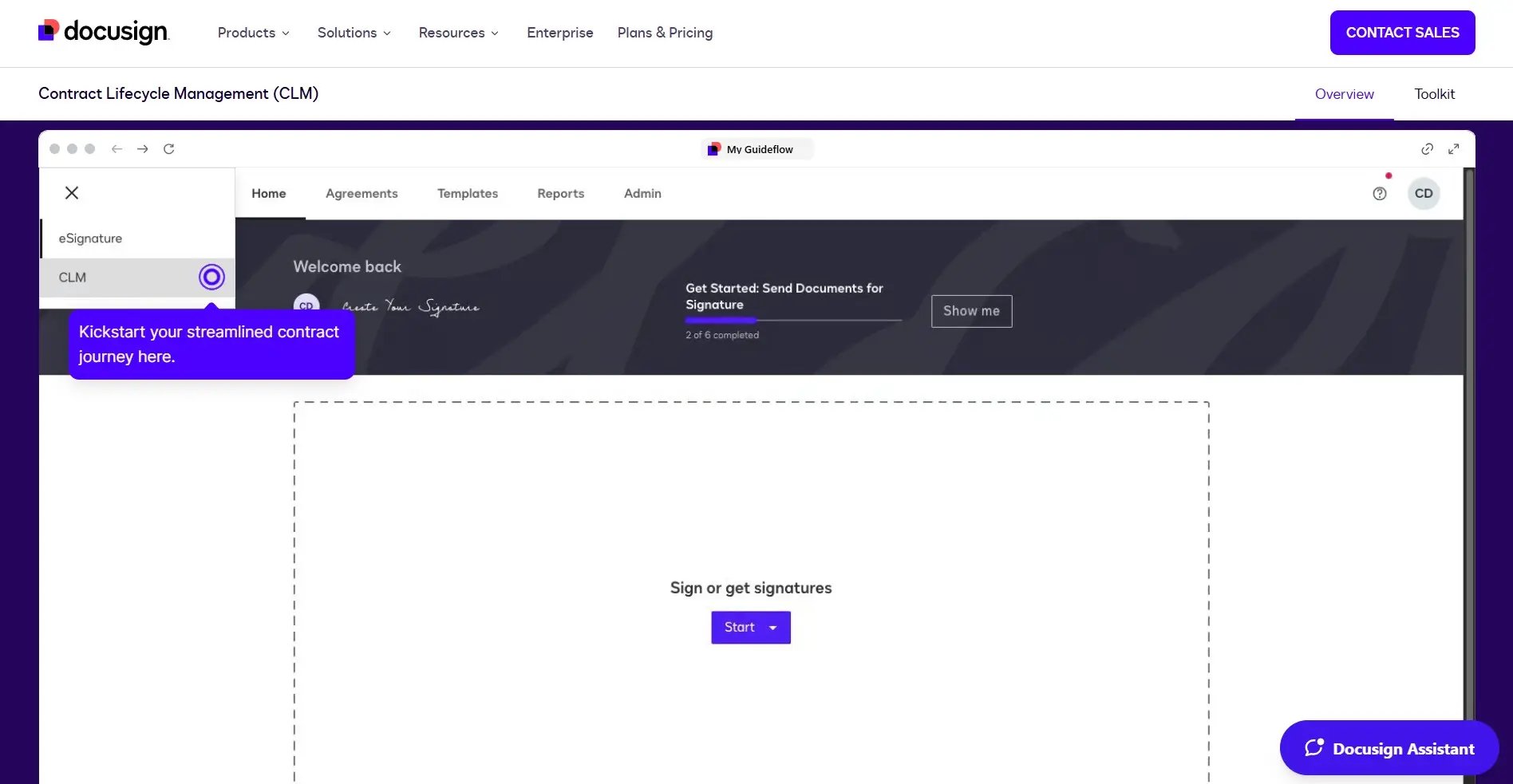Click the Create Your Signature link
The height and width of the screenshot is (784, 1513).
pyautogui.click(x=411, y=306)
